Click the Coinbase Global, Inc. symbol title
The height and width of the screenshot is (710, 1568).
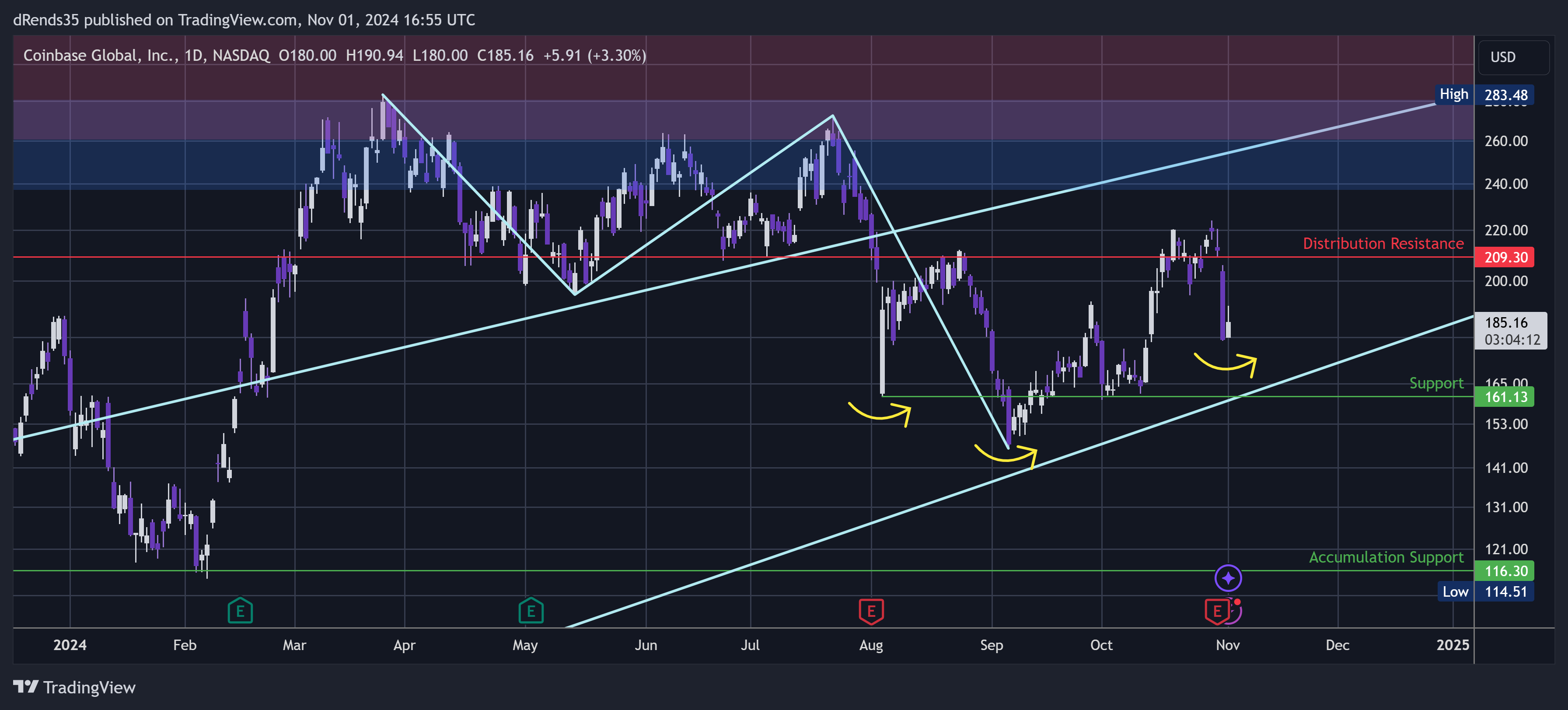[101, 56]
